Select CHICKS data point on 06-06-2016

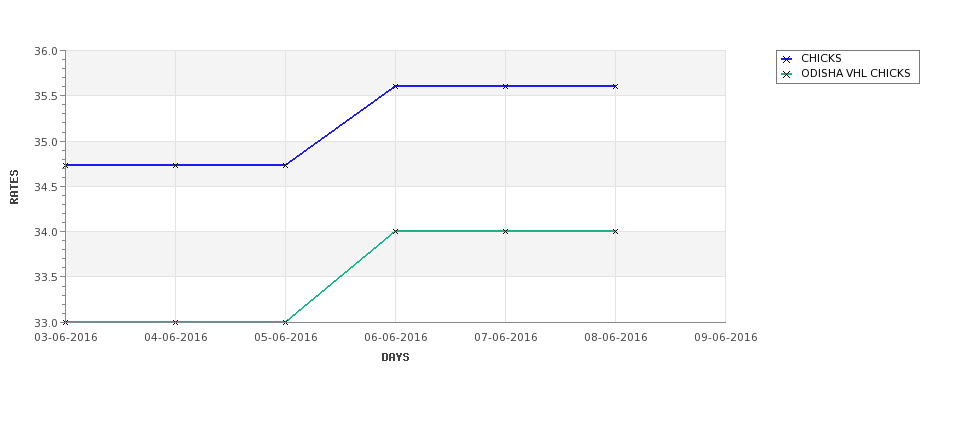(395, 86)
